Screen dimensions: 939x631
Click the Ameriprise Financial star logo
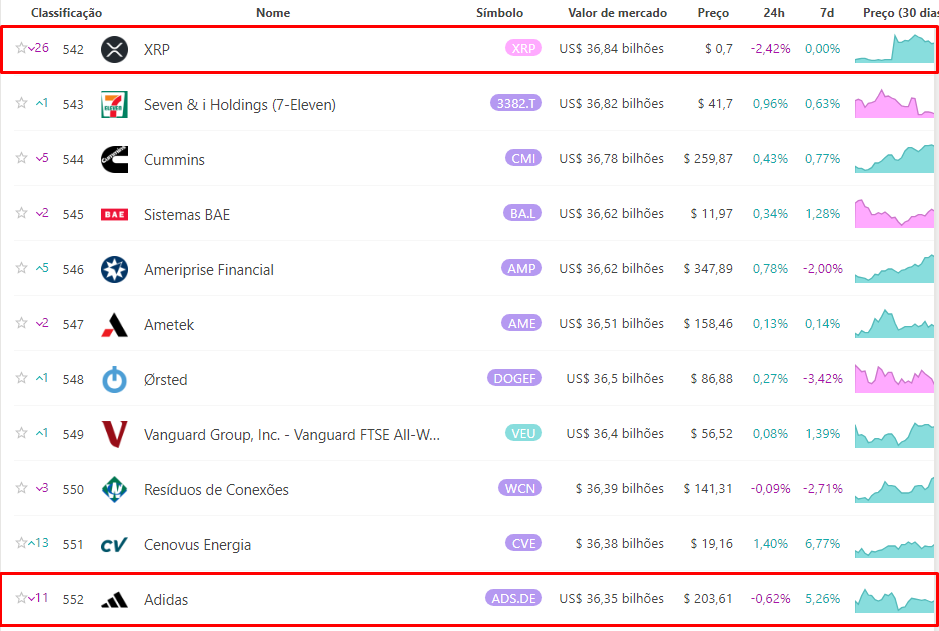pos(114,269)
